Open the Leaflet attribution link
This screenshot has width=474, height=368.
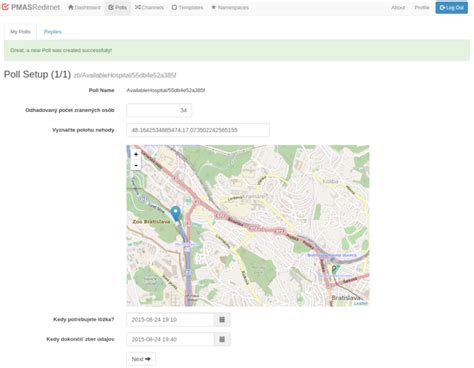point(361,303)
